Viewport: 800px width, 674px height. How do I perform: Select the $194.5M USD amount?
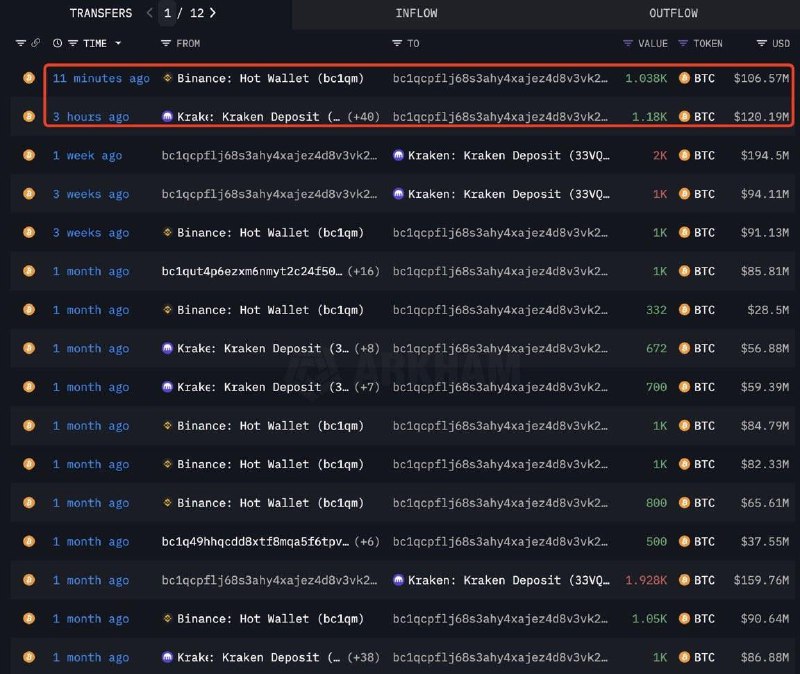click(765, 156)
